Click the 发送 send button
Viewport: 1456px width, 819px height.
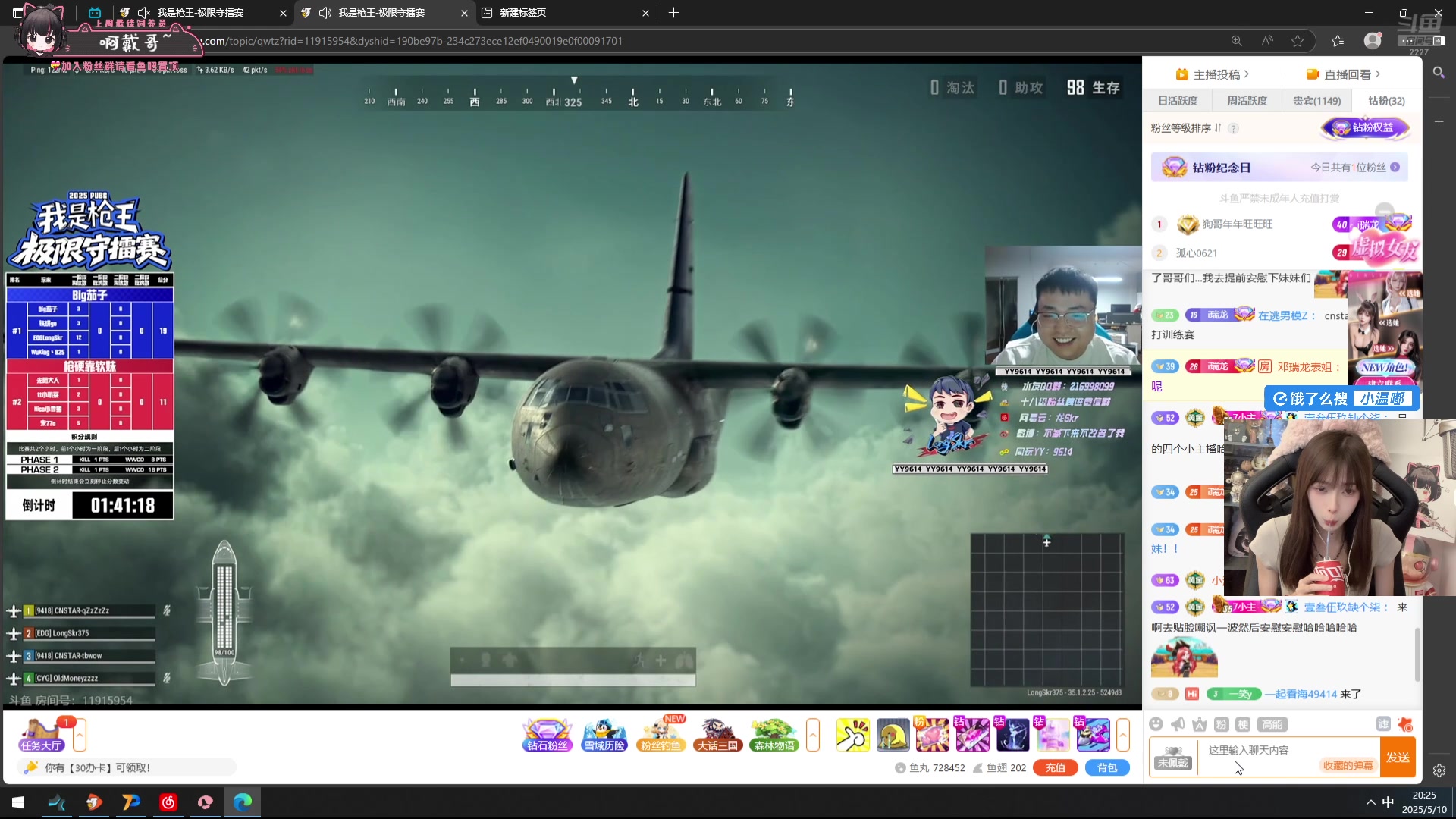pyautogui.click(x=1398, y=757)
